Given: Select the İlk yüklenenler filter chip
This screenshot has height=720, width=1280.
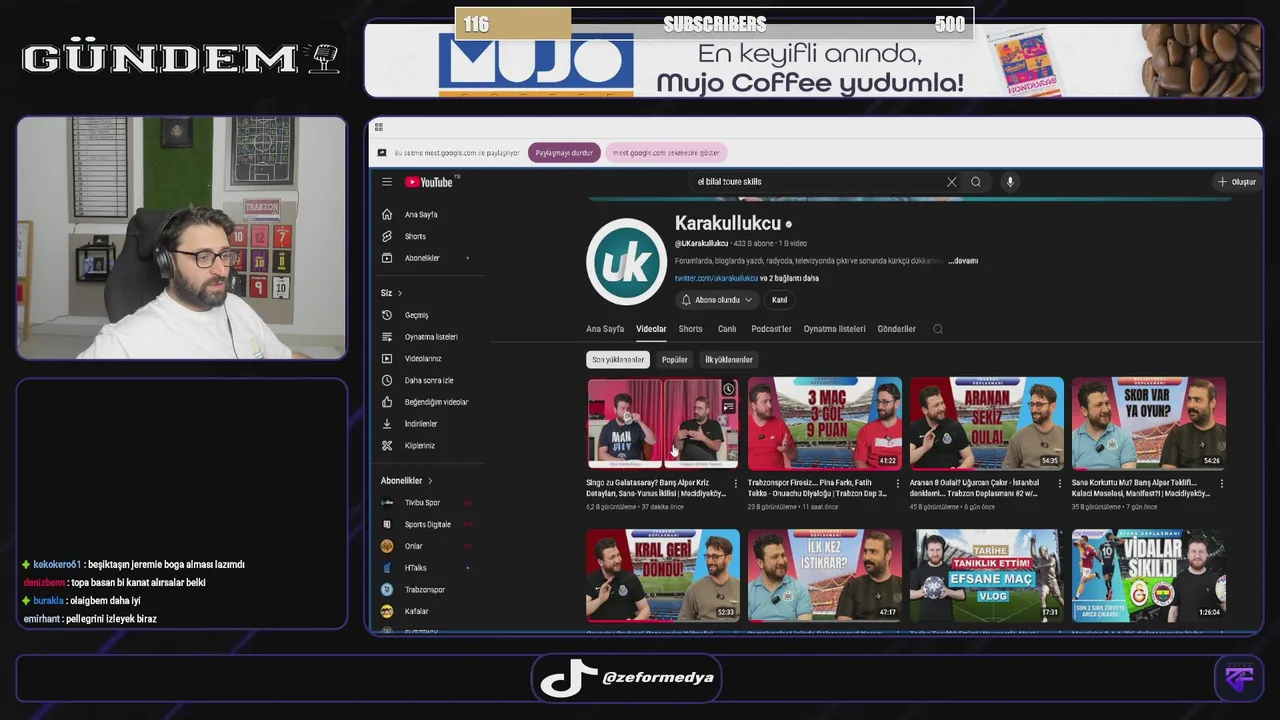Looking at the screenshot, I should 729,359.
